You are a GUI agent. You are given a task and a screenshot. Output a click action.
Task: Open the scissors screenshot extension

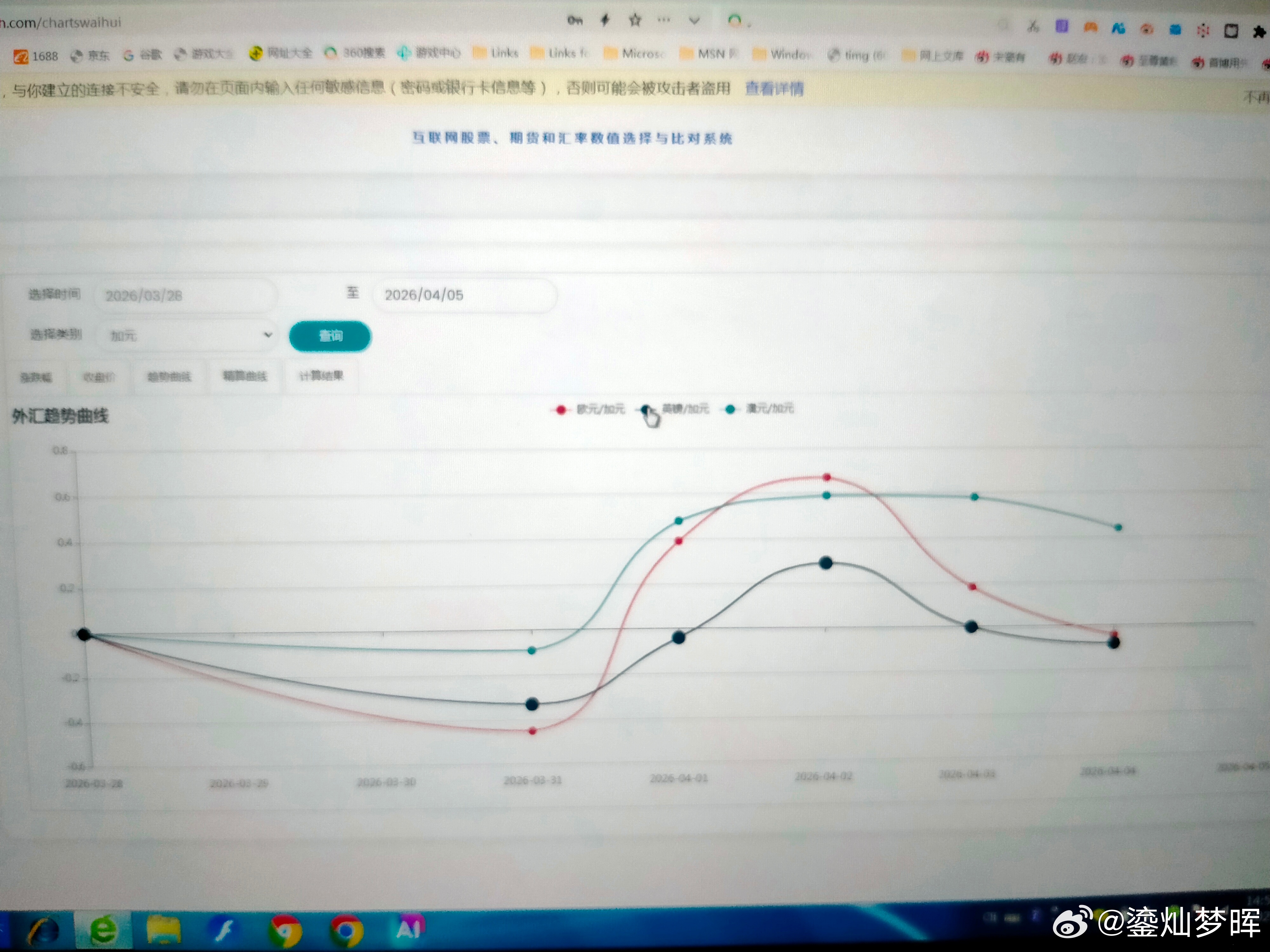(1033, 26)
